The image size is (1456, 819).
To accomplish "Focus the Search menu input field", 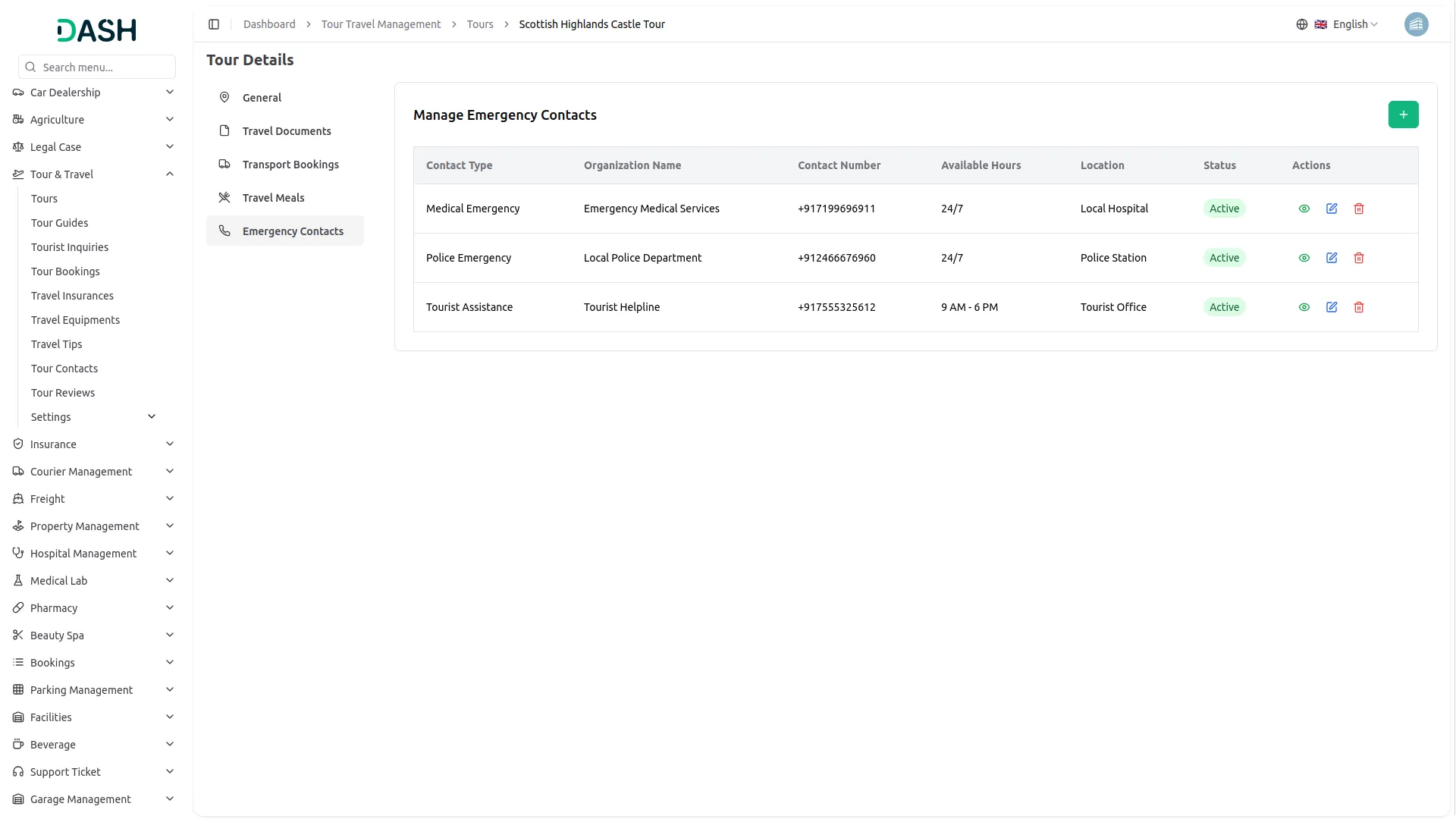I will click(97, 67).
